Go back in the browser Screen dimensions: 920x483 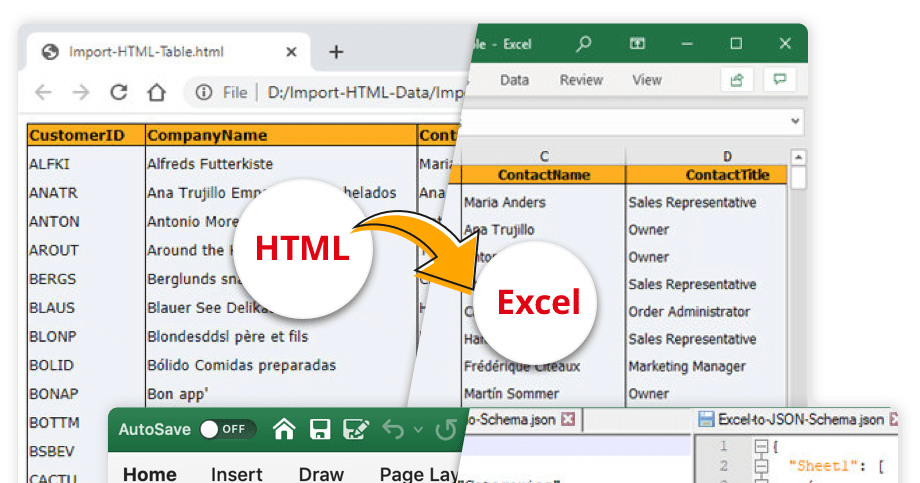(x=43, y=92)
